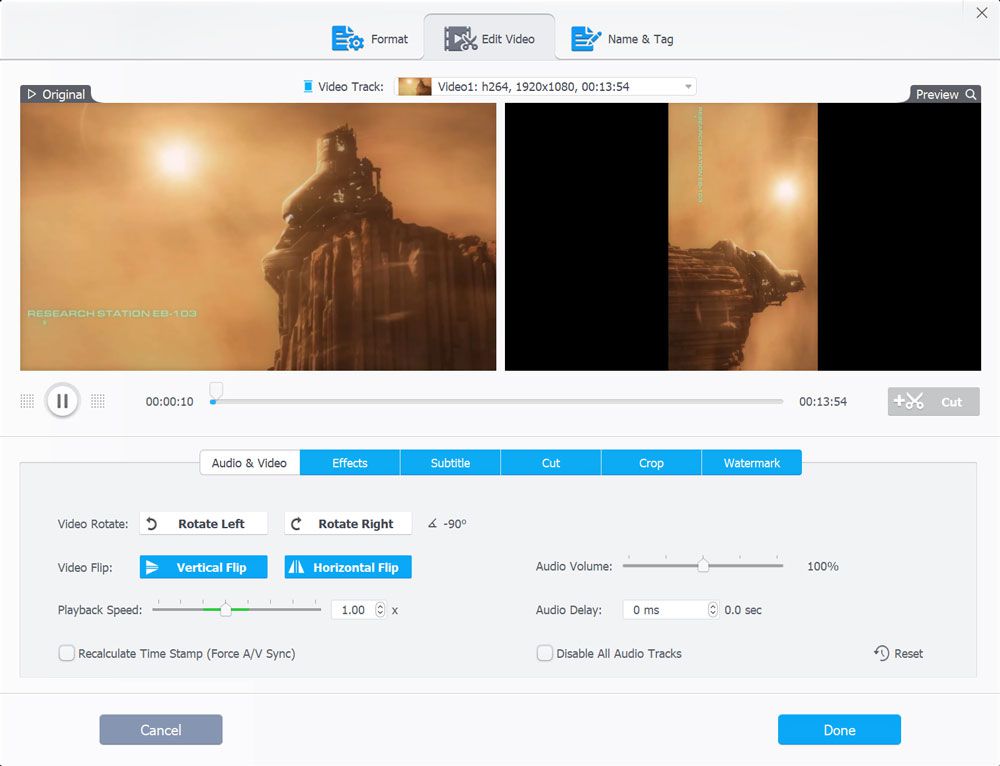This screenshot has width=1000, height=766.
Task: Open the Format tab
Action: 370,39
